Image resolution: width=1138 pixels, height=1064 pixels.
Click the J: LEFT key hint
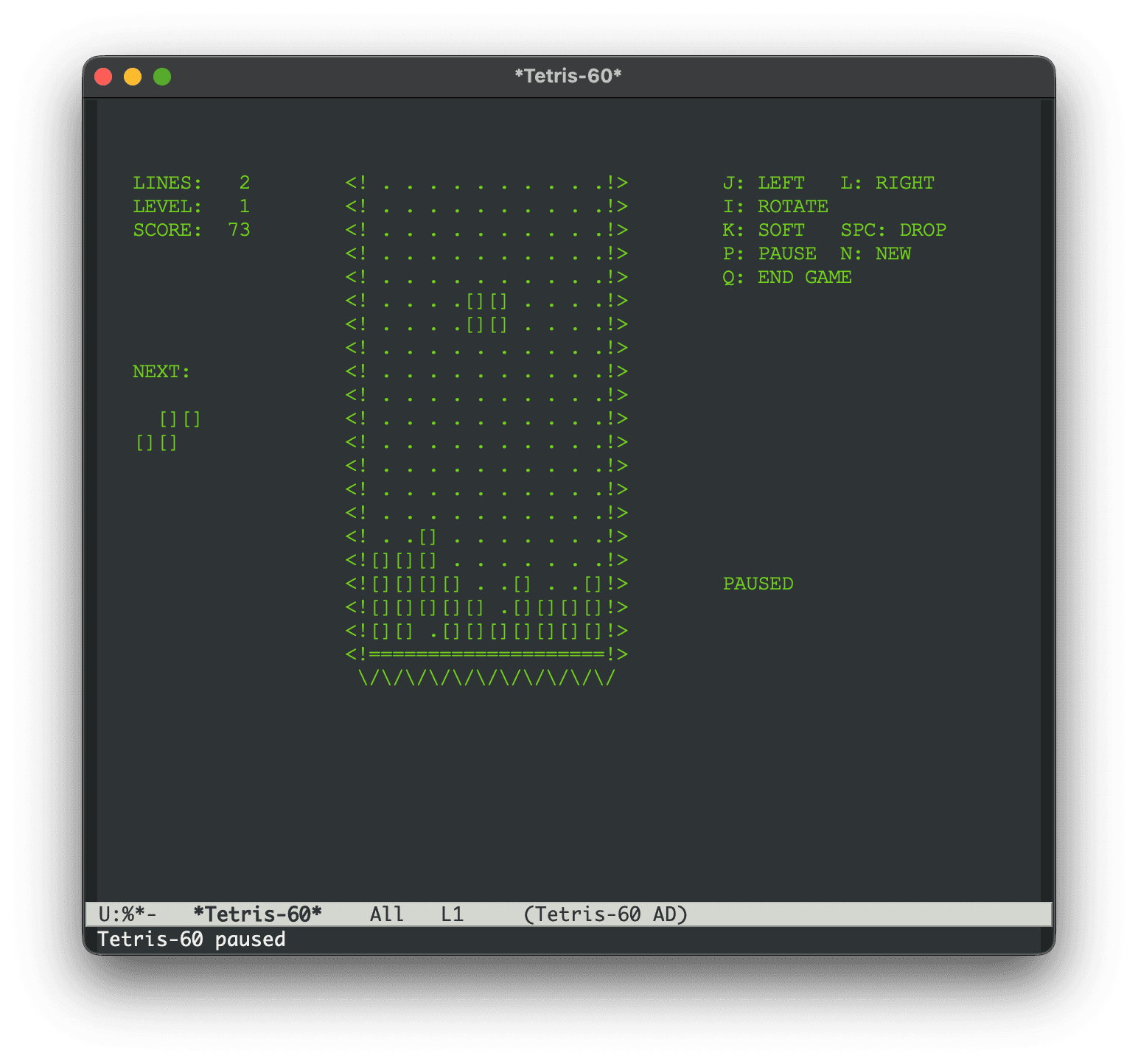point(764,183)
